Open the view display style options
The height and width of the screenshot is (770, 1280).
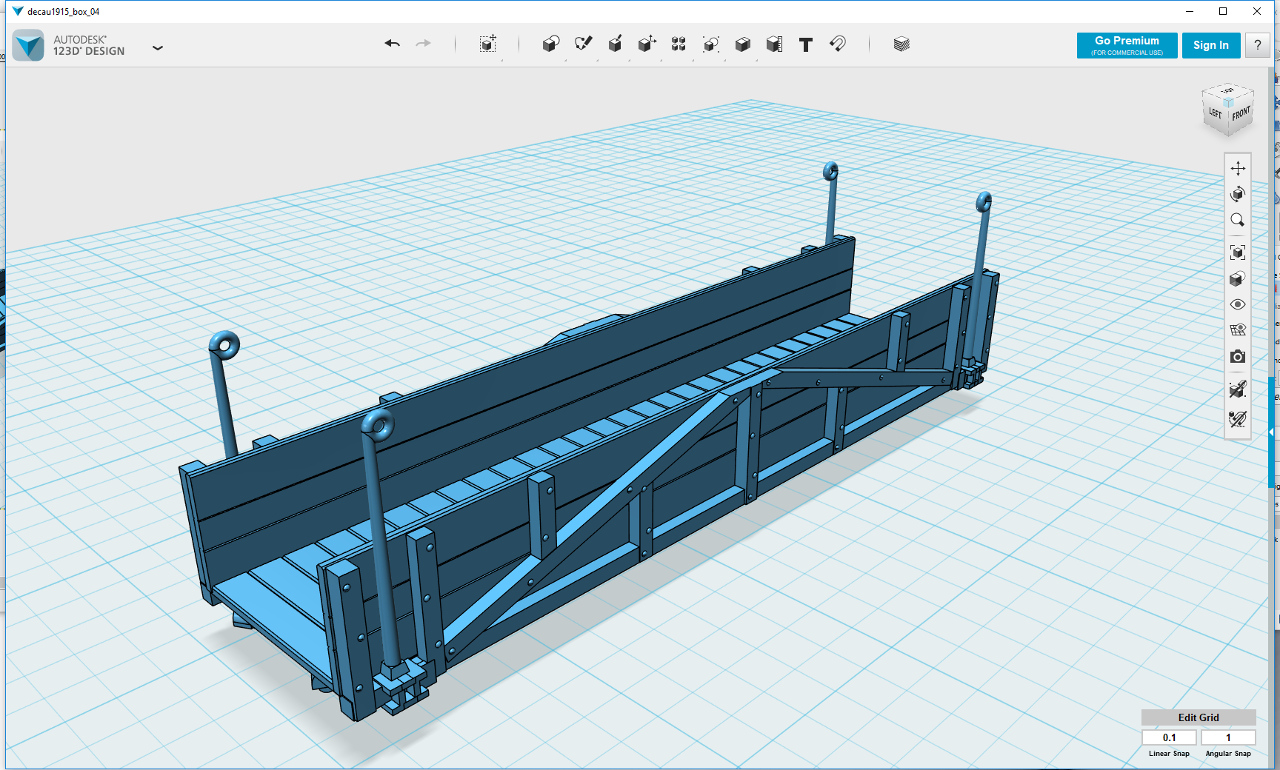1238,279
